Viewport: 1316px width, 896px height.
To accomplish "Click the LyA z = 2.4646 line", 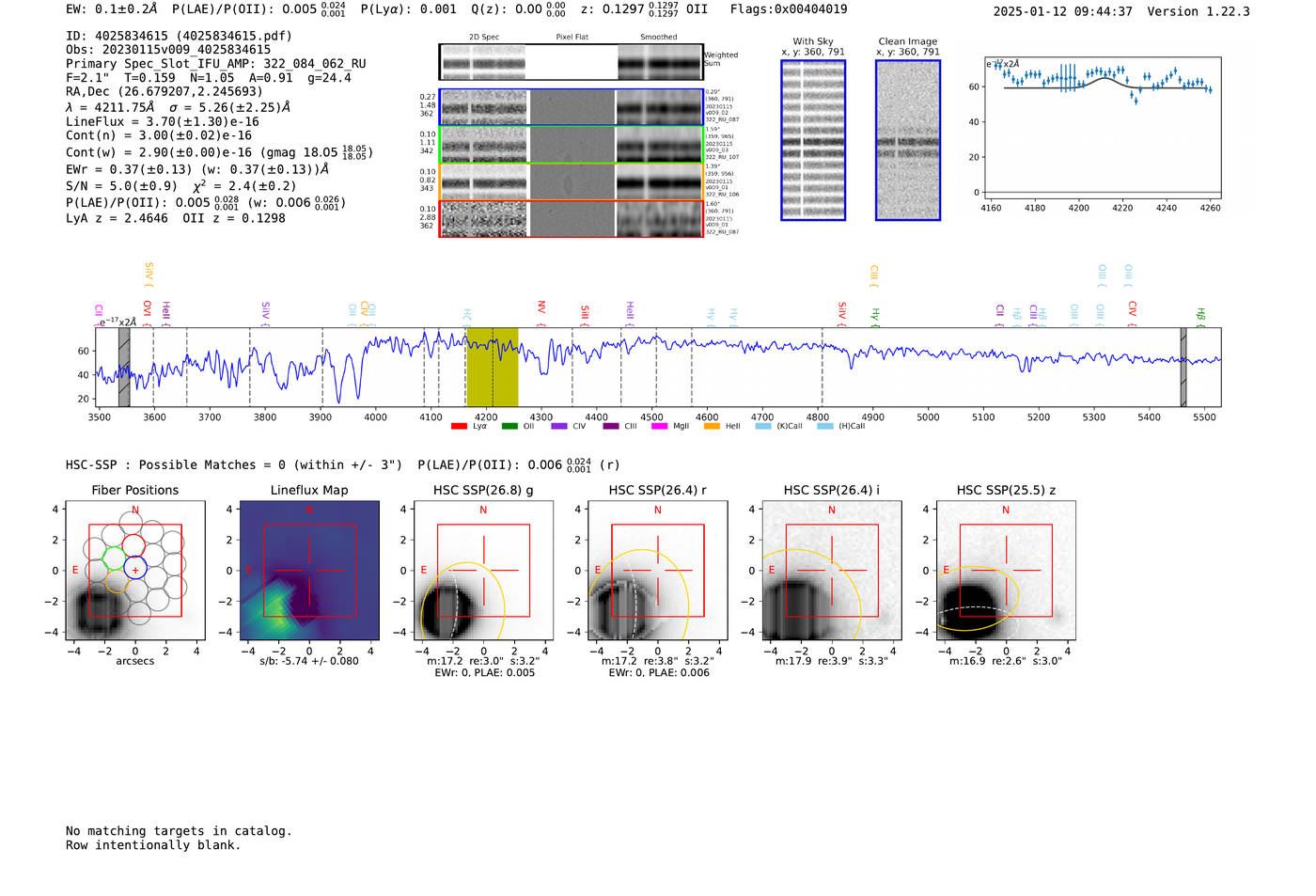I will coord(117,218).
